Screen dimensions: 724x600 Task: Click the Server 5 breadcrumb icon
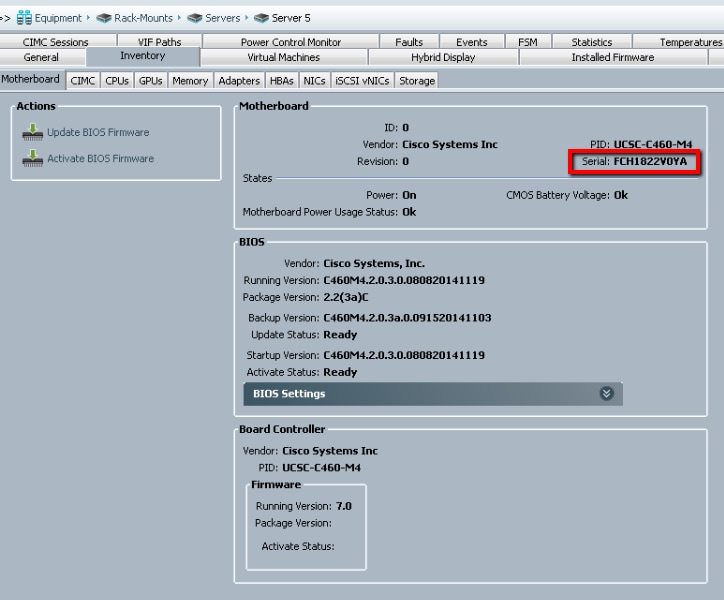tap(261, 18)
